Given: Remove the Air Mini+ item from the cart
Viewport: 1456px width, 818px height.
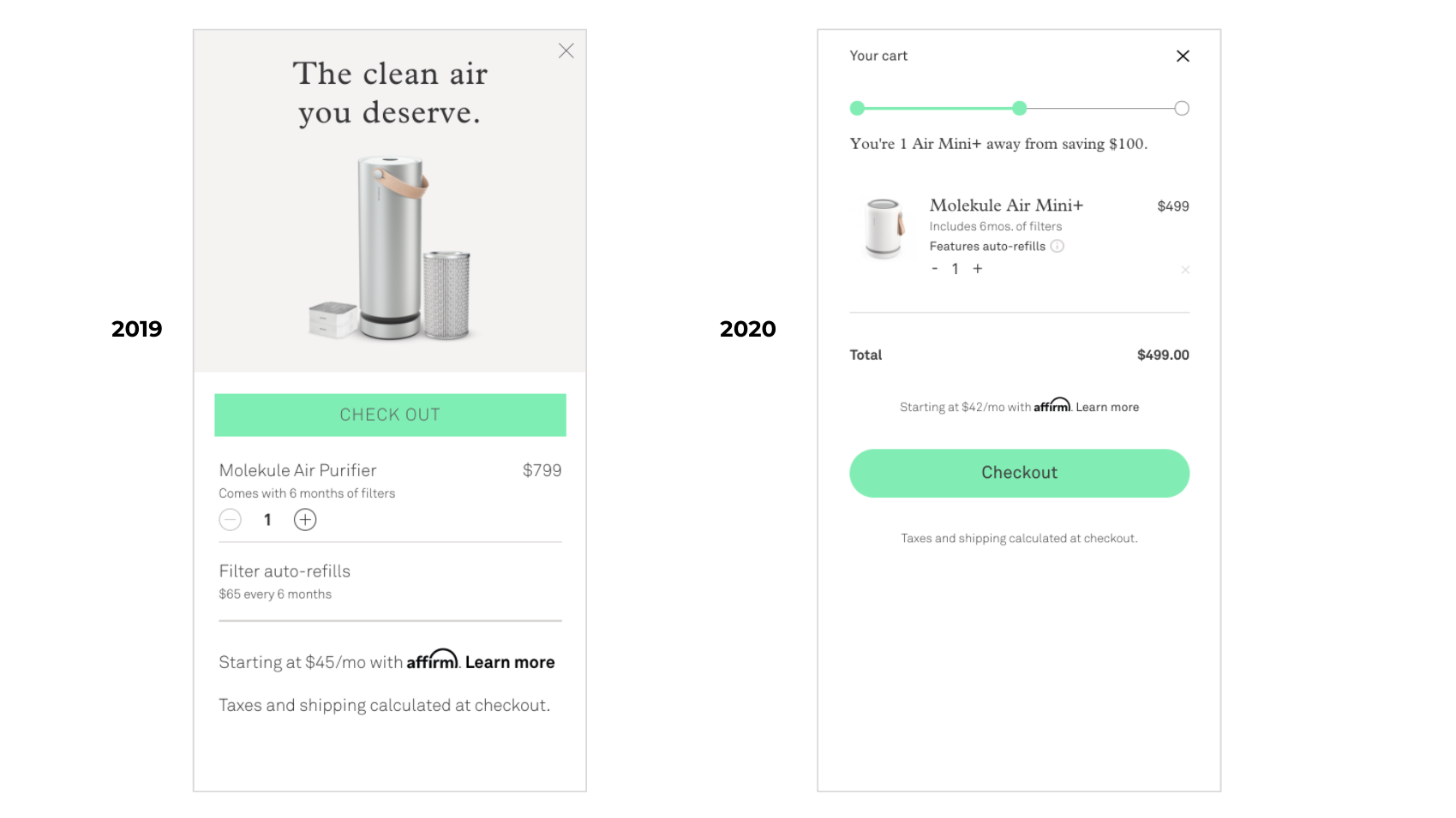Looking at the screenshot, I should [1185, 269].
